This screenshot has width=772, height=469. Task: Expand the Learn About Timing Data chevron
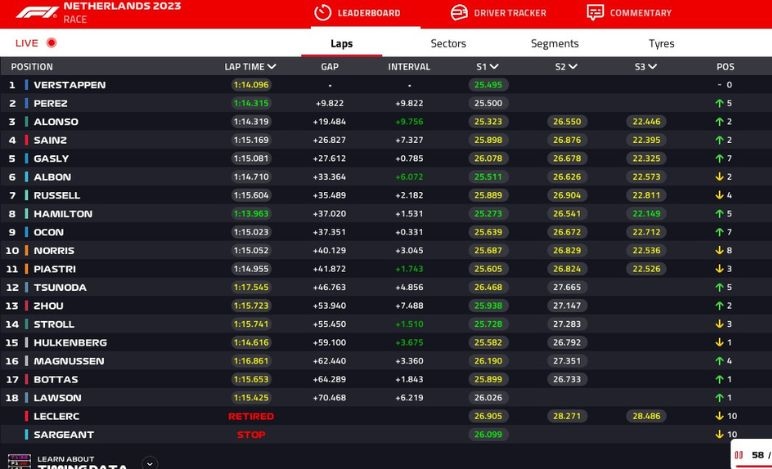(150, 463)
